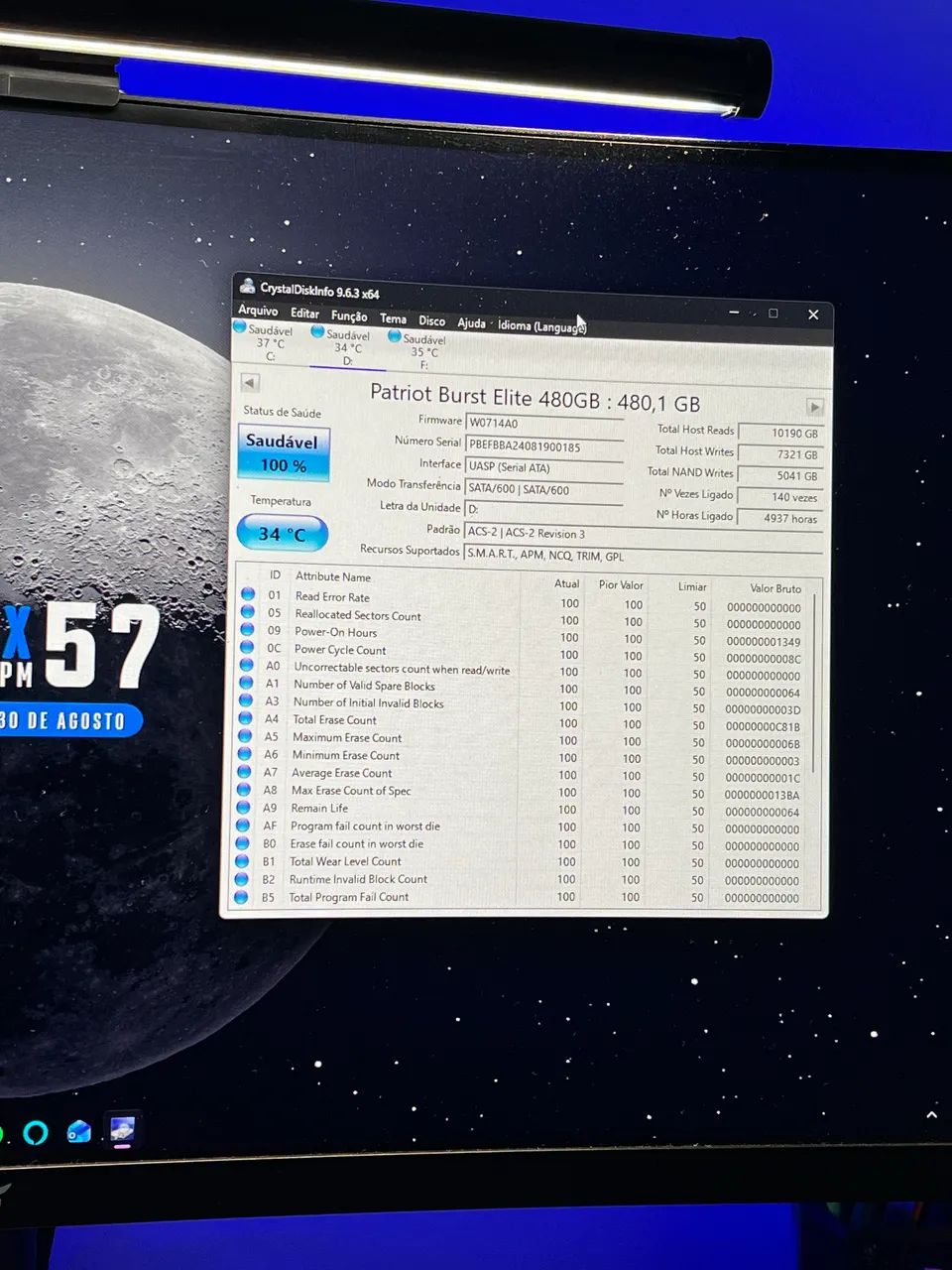Select the Power-On Hours attribute name
This screenshot has height=1270, width=952.
[x=335, y=632]
